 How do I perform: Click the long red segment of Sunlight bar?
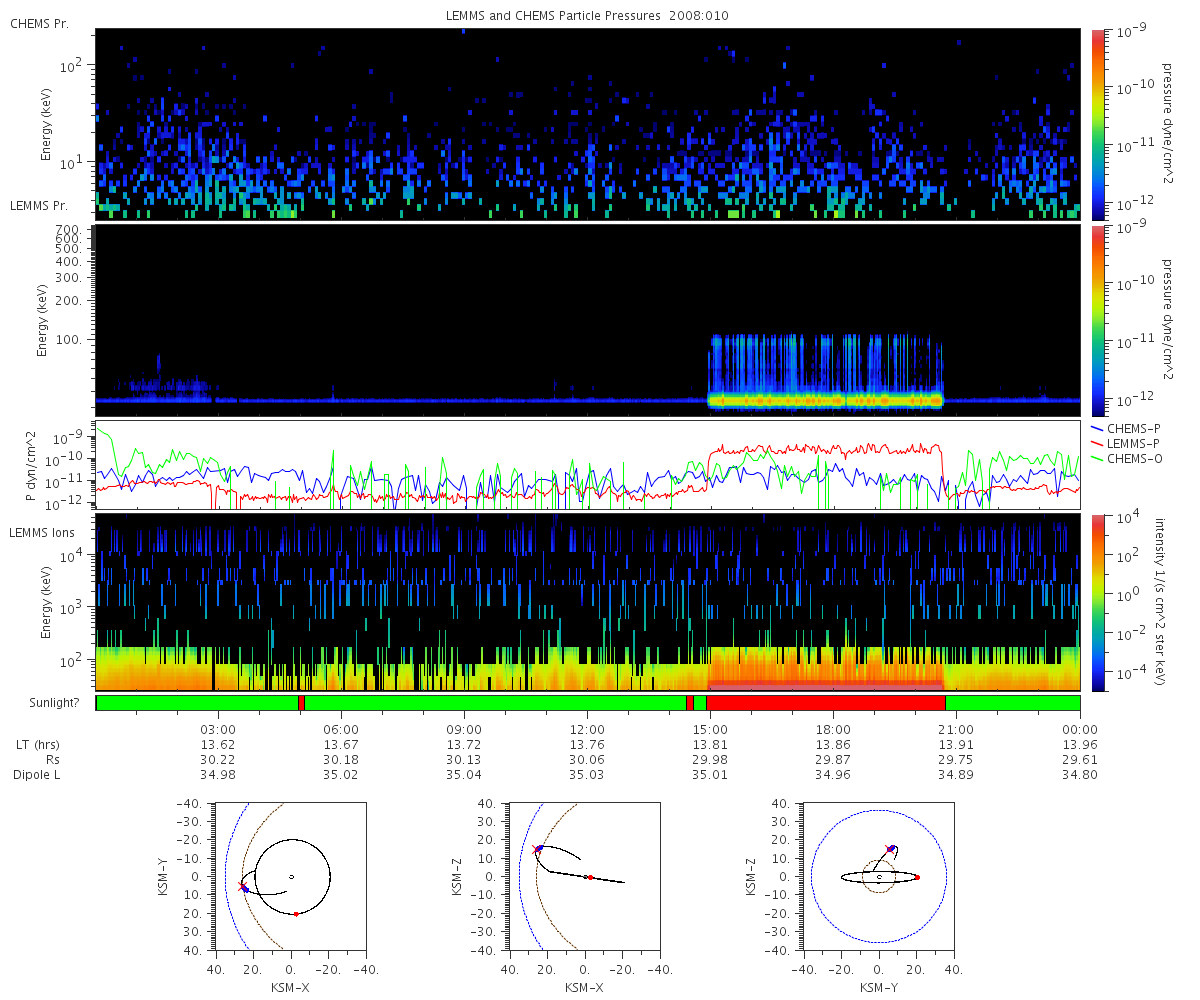[x=826, y=703]
